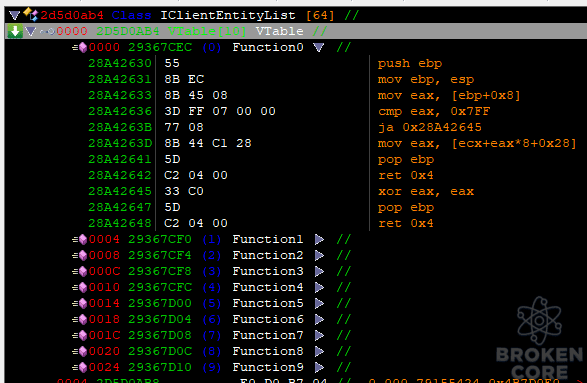Click the 'mov ebp, esp' instruction
The width and height of the screenshot is (587, 383).
pos(426,80)
